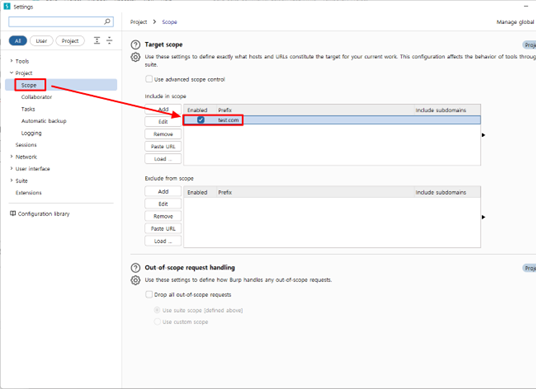Image resolution: width=536 pixels, height=389 pixels.
Task: Click the Configuration library book icon
Action: 13,214
